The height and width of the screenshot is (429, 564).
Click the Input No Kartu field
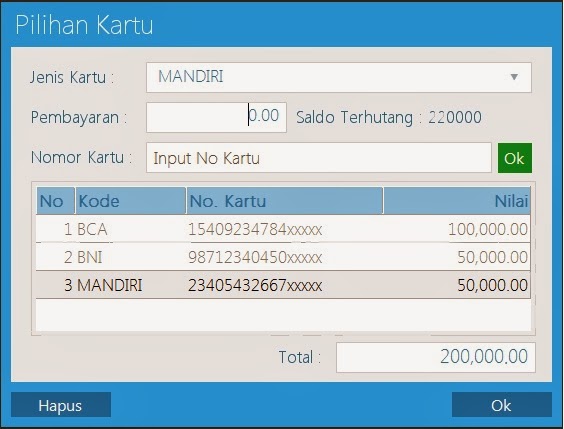pyautogui.click(x=319, y=158)
